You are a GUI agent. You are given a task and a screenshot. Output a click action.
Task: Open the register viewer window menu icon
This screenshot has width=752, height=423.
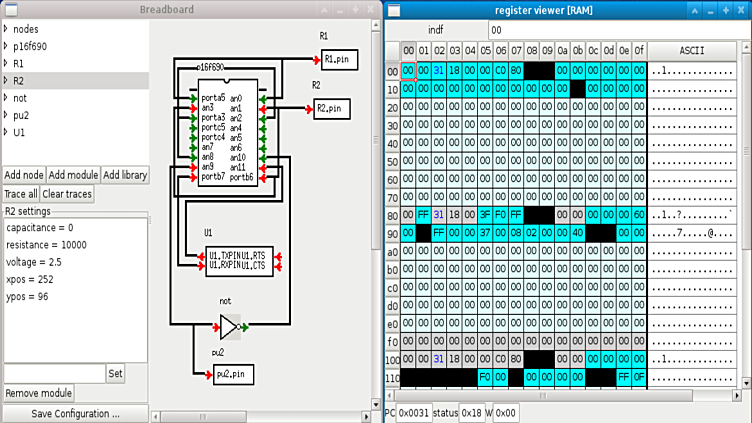pos(395,10)
